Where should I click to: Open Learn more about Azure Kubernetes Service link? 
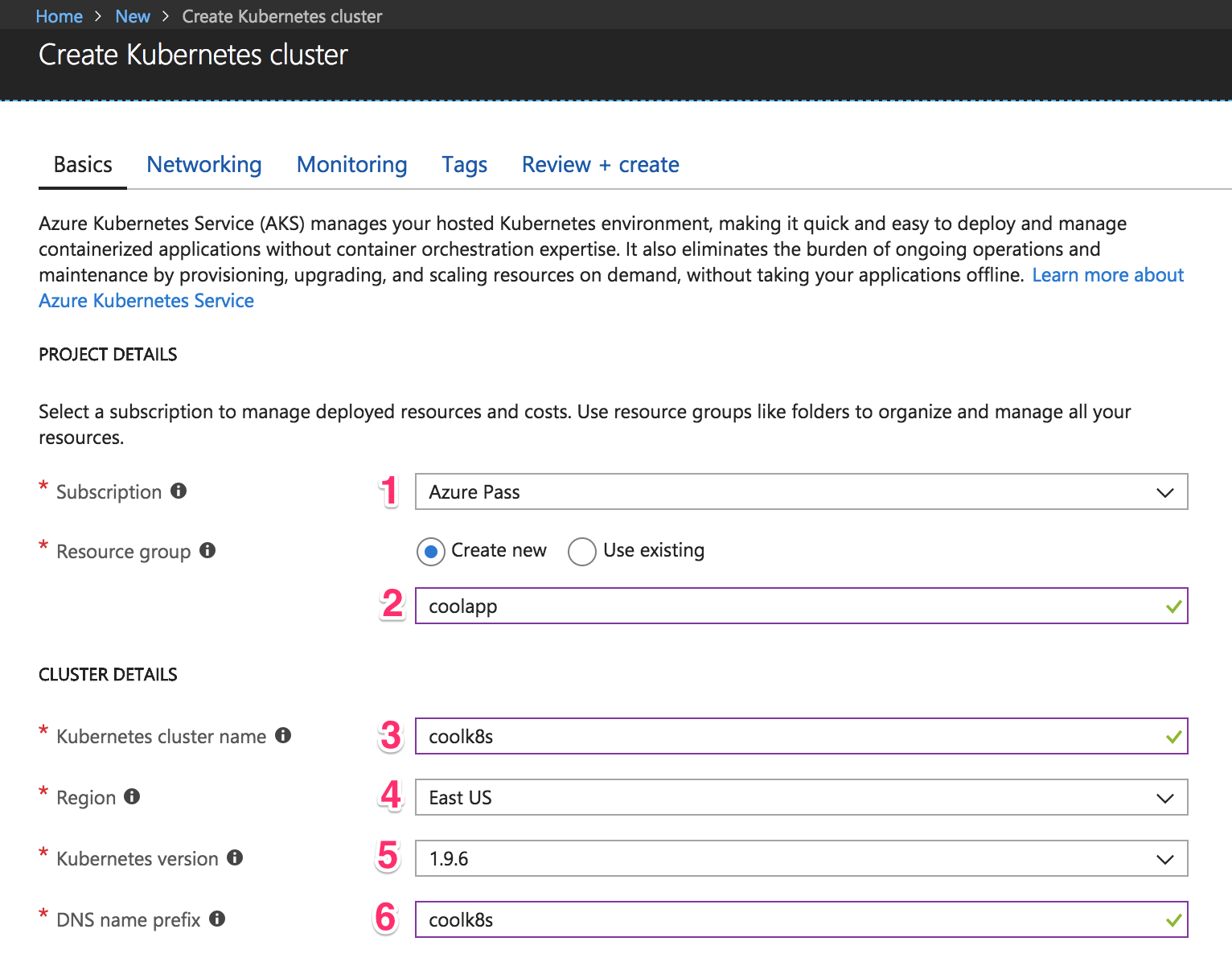[x=1107, y=275]
